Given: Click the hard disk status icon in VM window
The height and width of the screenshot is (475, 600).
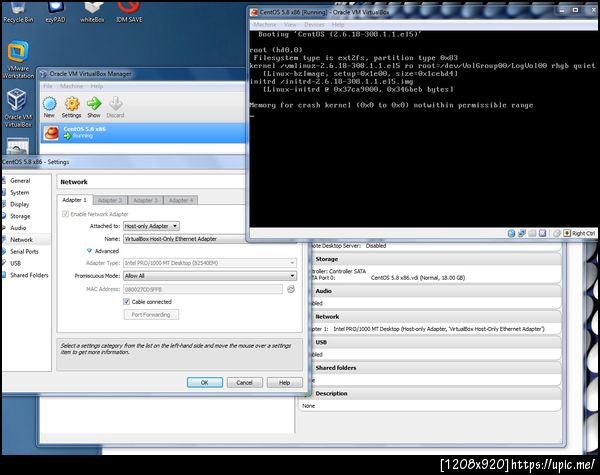Looking at the screenshot, I should click(x=511, y=233).
